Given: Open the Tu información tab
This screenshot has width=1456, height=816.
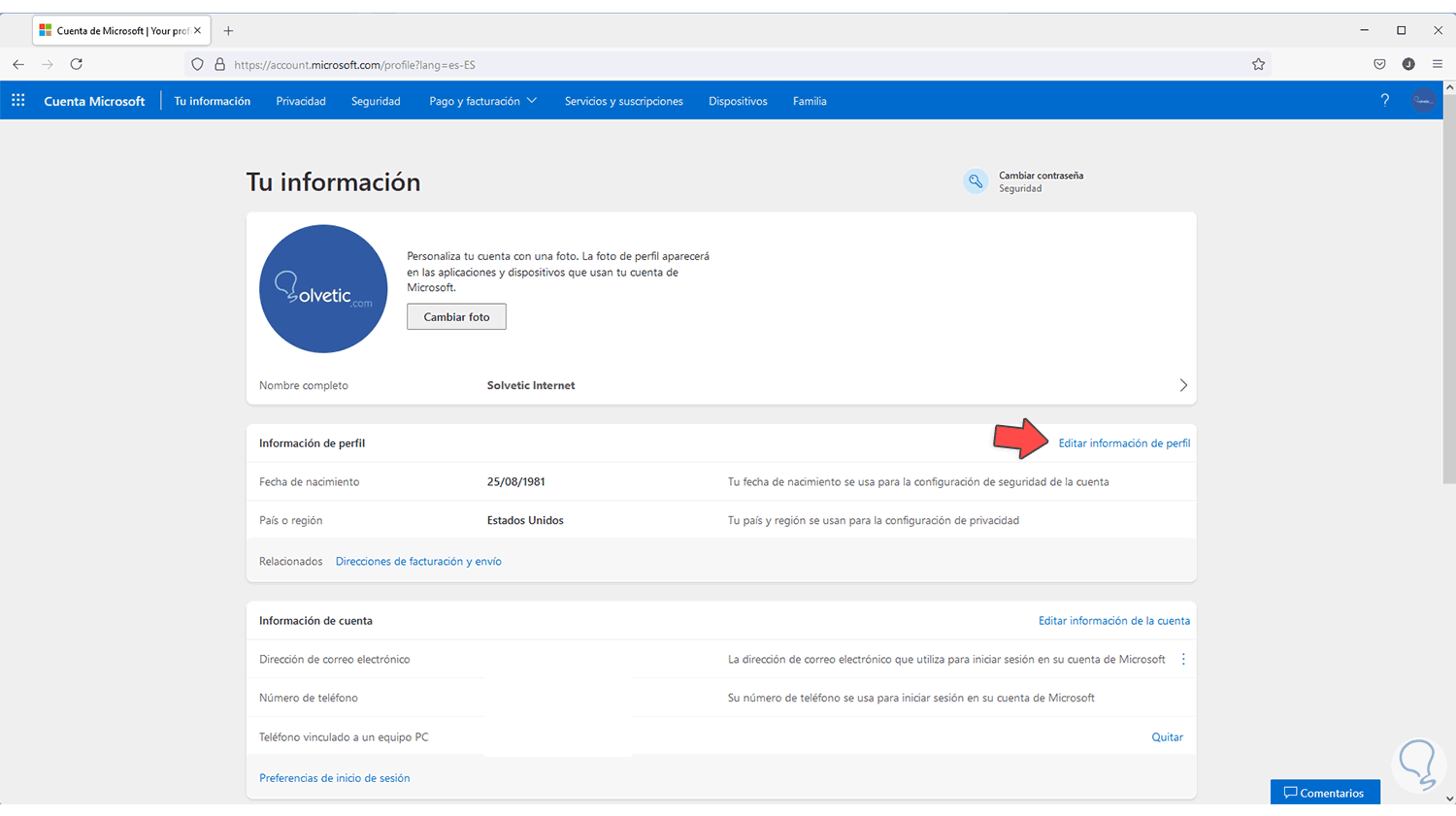Looking at the screenshot, I should click(x=213, y=101).
